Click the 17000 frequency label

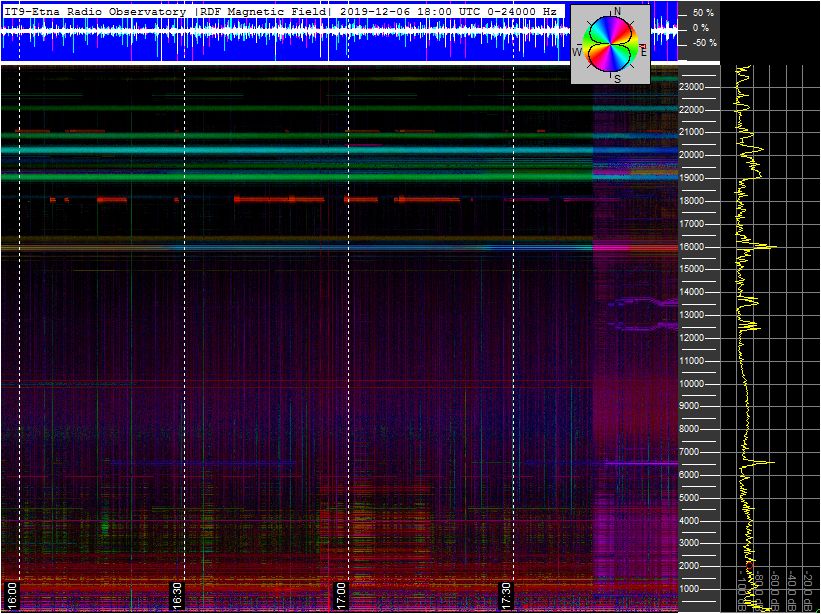click(x=692, y=224)
